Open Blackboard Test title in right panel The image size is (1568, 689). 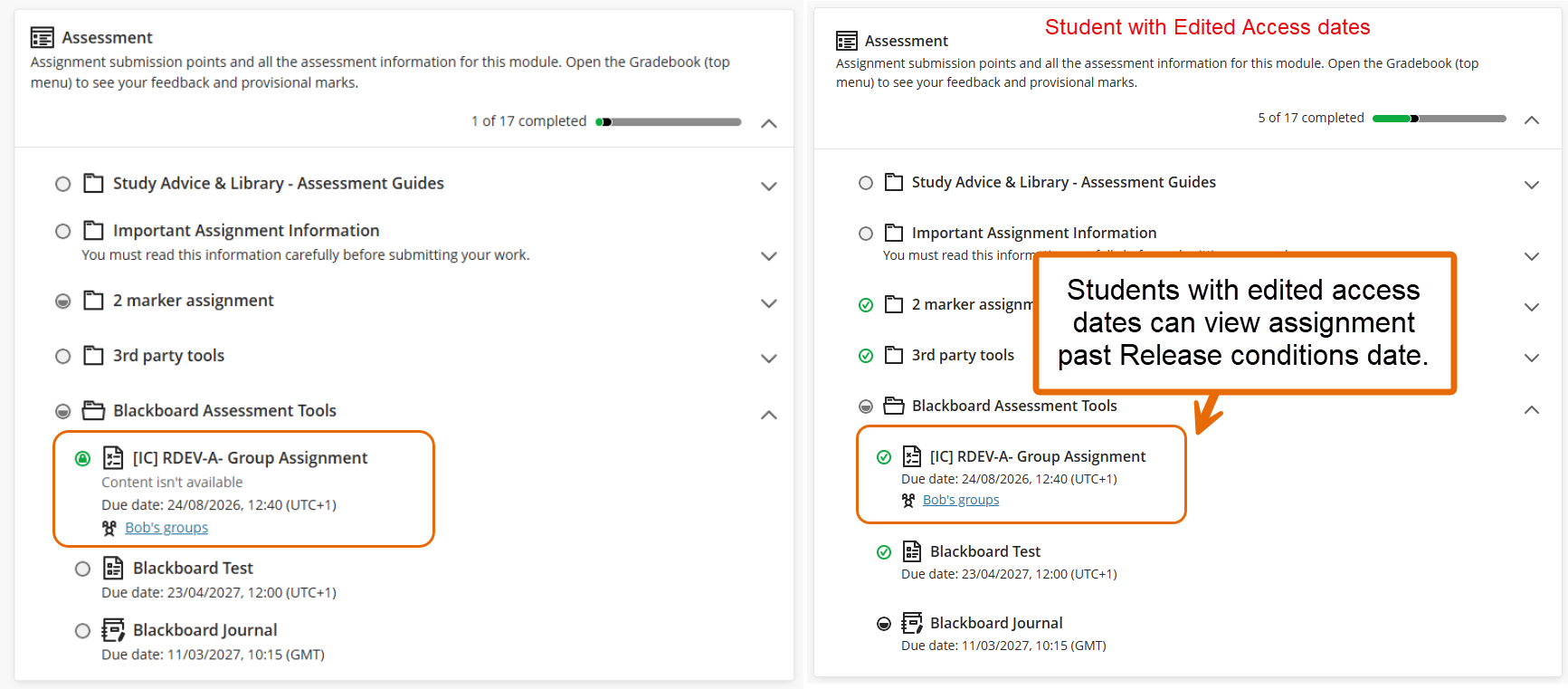point(985,551)
